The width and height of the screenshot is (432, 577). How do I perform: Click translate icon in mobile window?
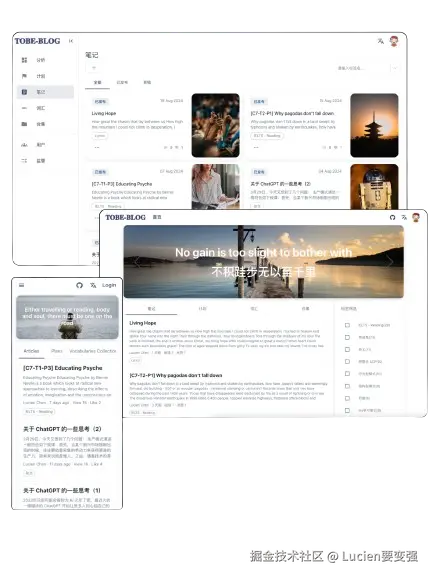(93, 285)
